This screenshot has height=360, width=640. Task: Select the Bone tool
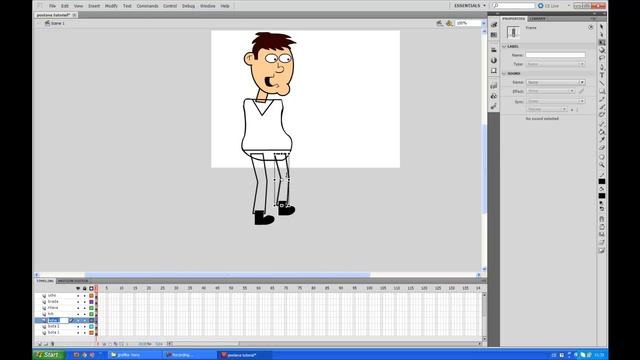(602, 124)
